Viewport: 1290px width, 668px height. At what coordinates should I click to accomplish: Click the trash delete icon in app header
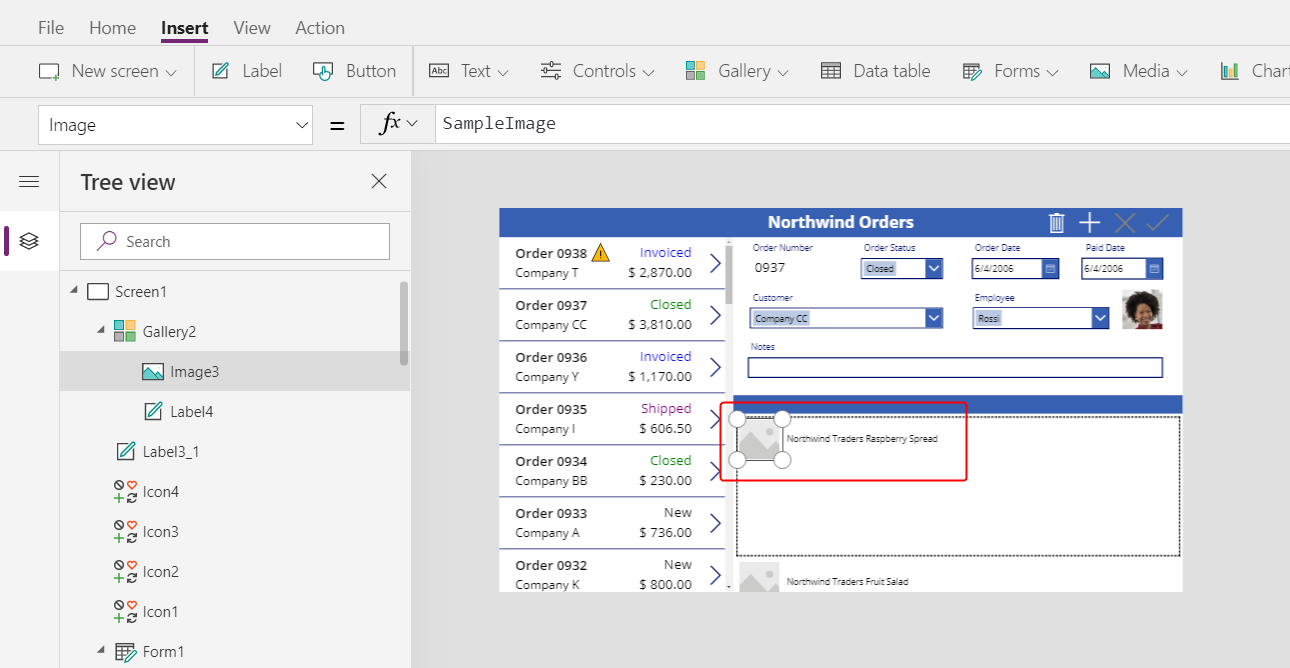1056,223
